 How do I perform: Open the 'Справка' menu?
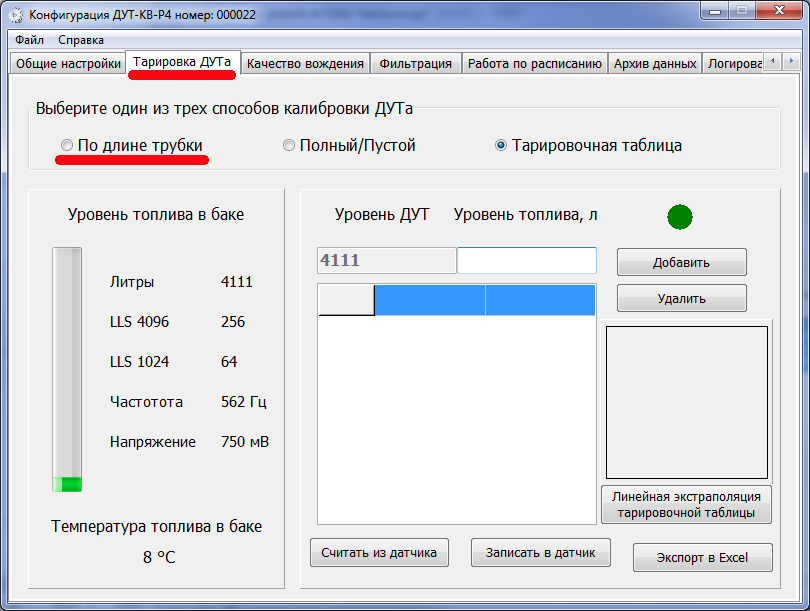tap(81, 40)
